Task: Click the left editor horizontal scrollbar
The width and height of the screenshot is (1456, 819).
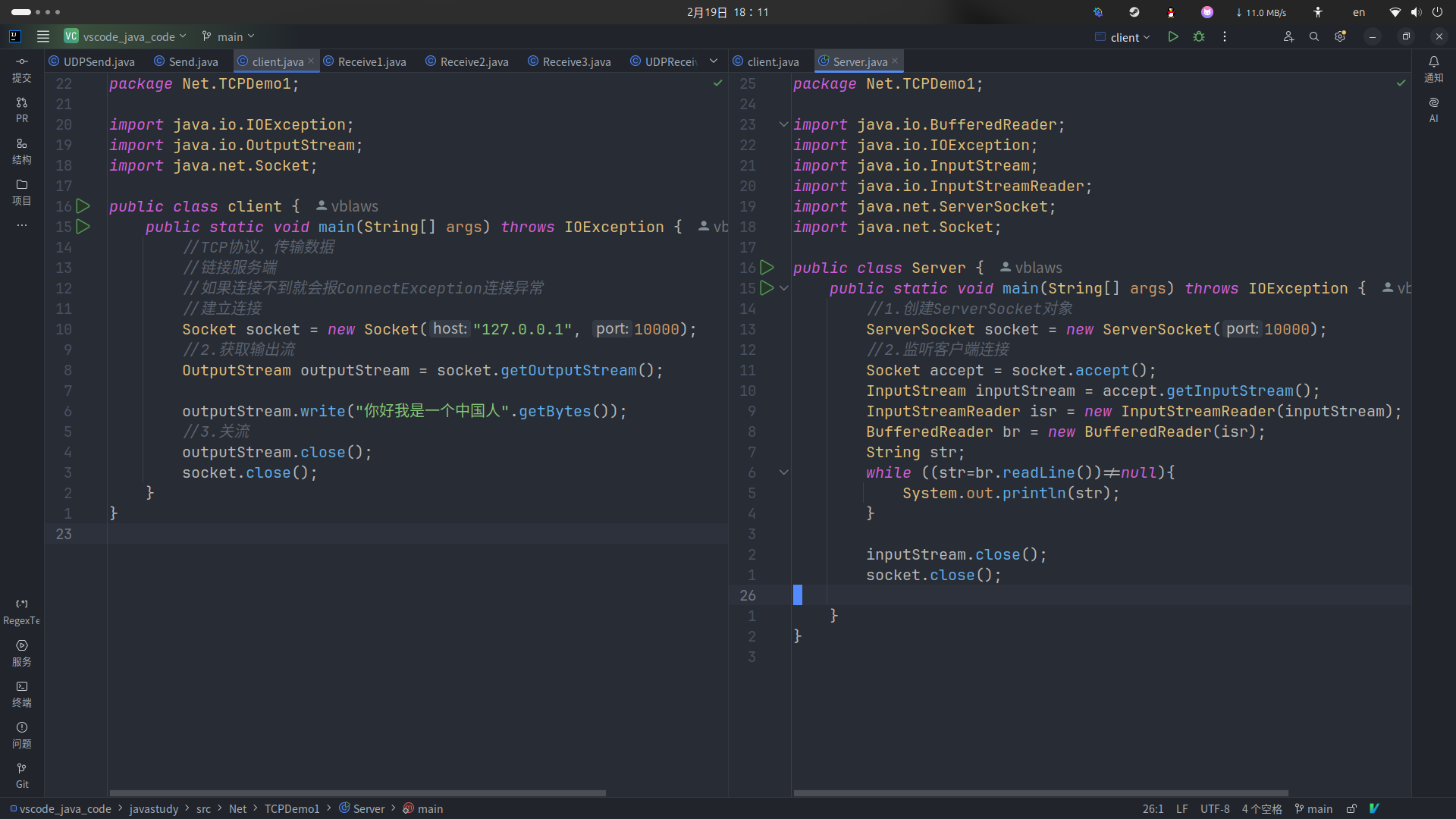Action: click(357, 793)
